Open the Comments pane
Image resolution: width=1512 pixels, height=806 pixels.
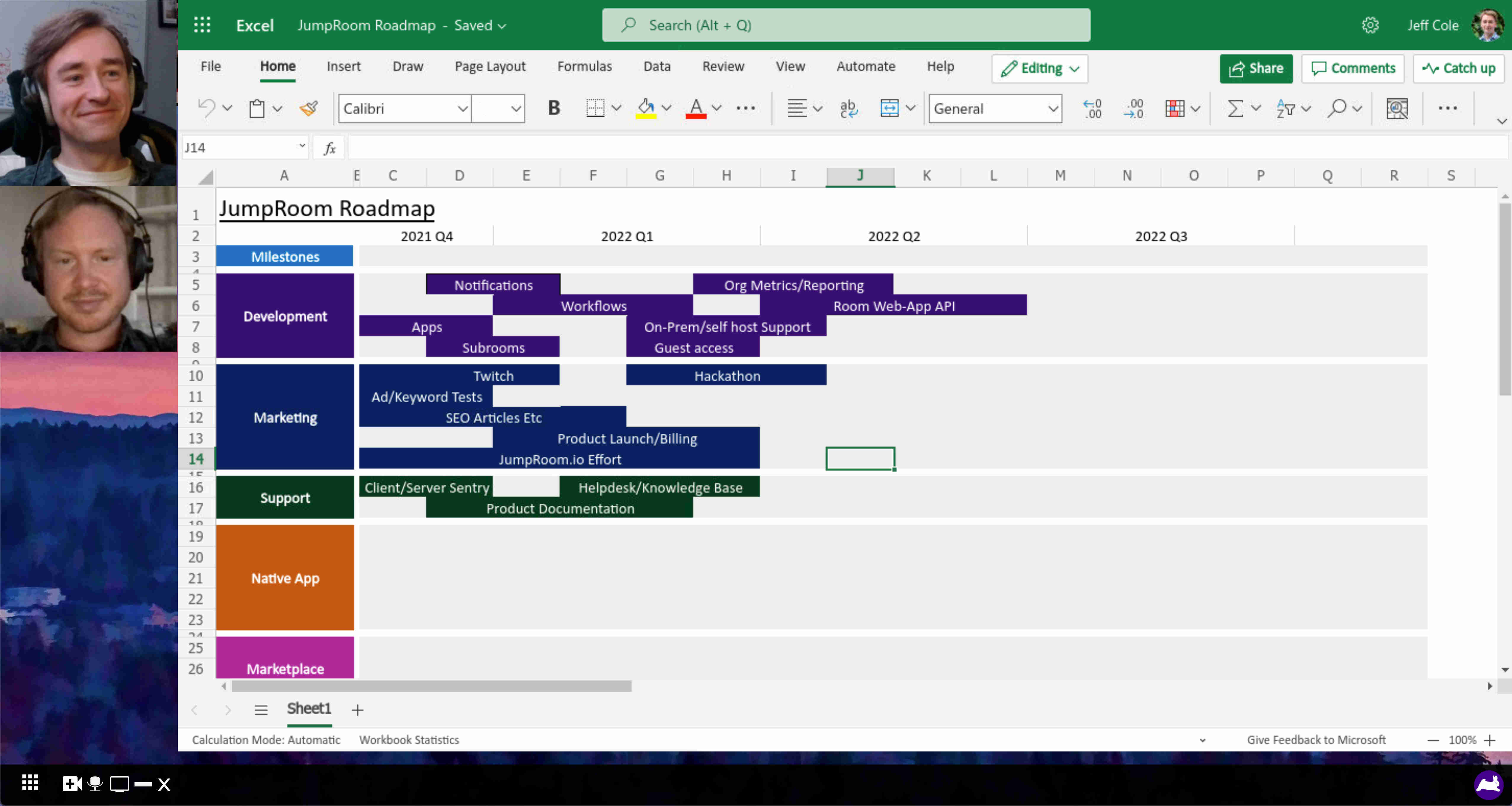click(x=1353, y=69)
